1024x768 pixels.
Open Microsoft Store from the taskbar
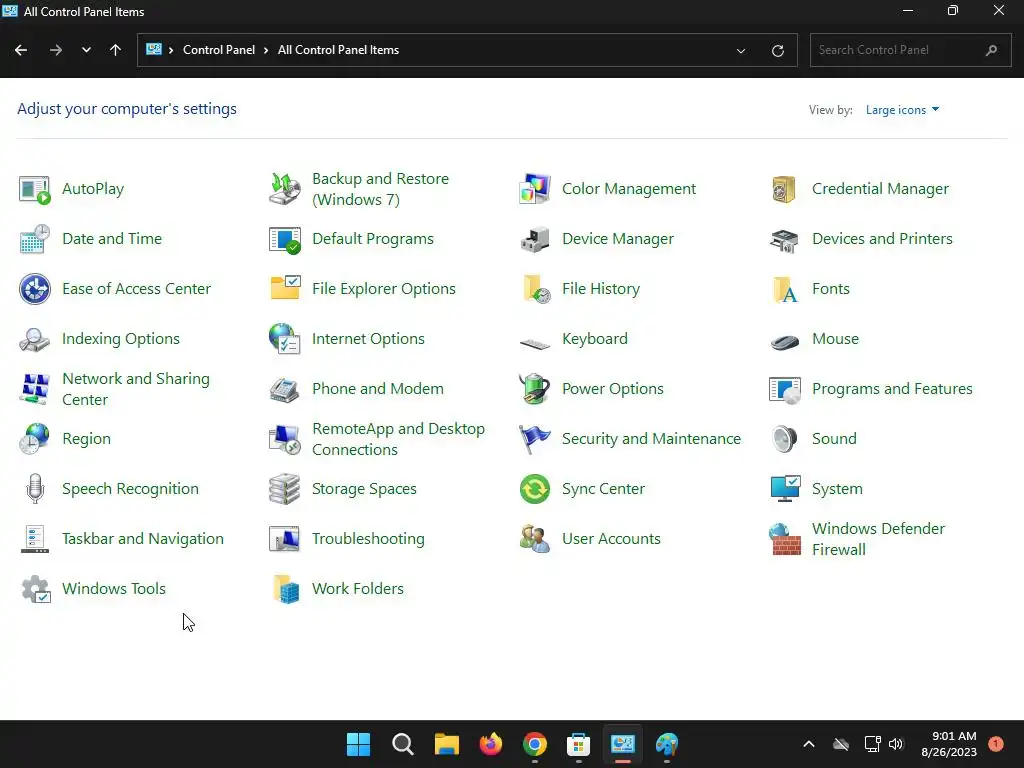[x=579, y=744]
